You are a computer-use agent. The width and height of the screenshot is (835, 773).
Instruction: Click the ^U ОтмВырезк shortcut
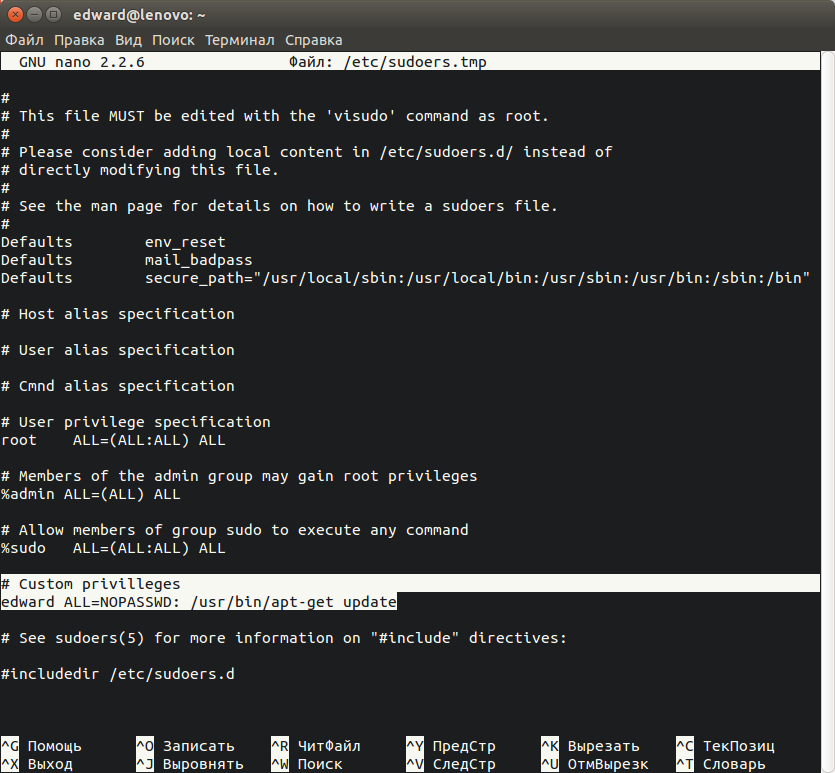[x=594, y=764]
